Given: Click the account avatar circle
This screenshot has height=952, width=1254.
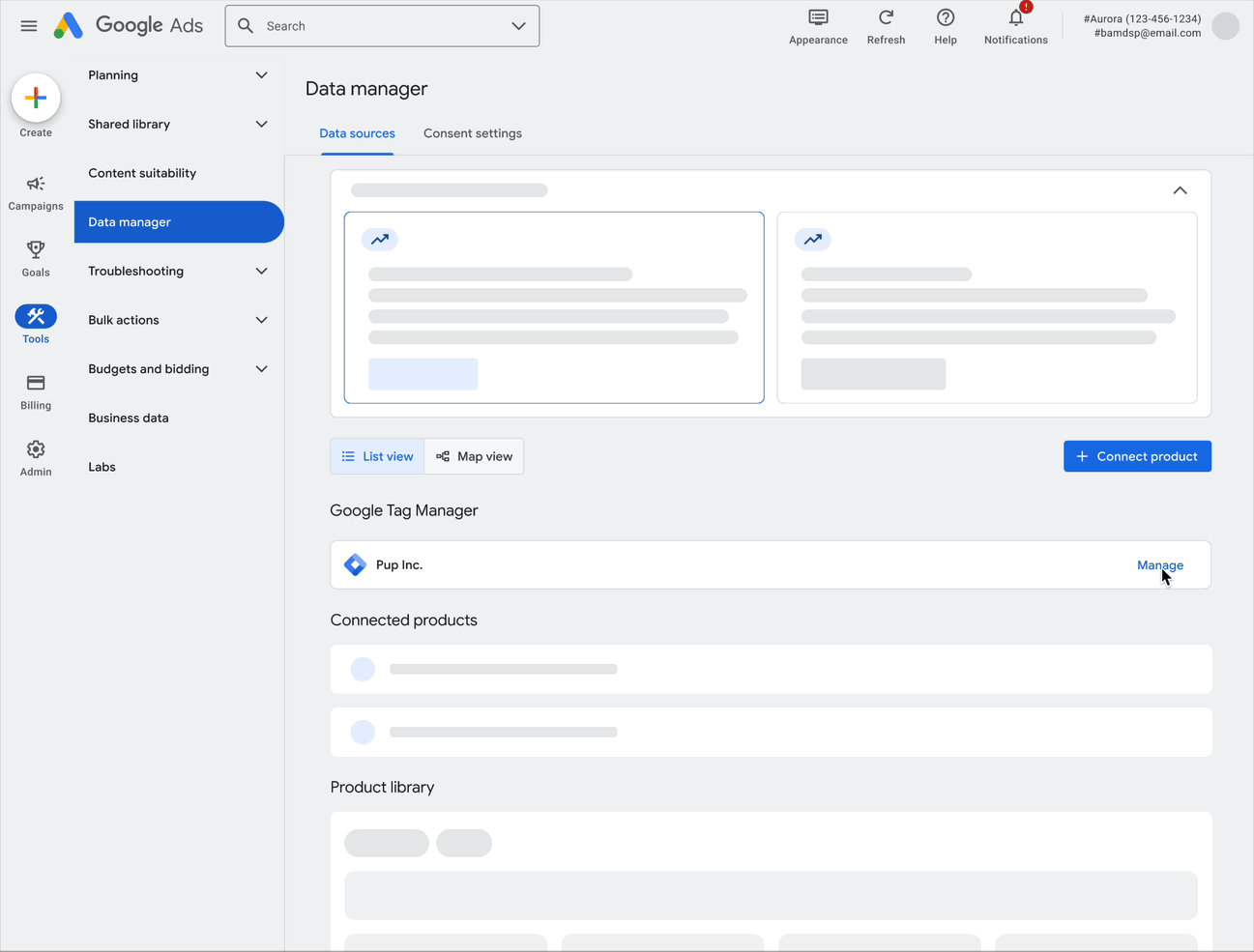Looking at the screenshot, I should tap(1225, 26).
